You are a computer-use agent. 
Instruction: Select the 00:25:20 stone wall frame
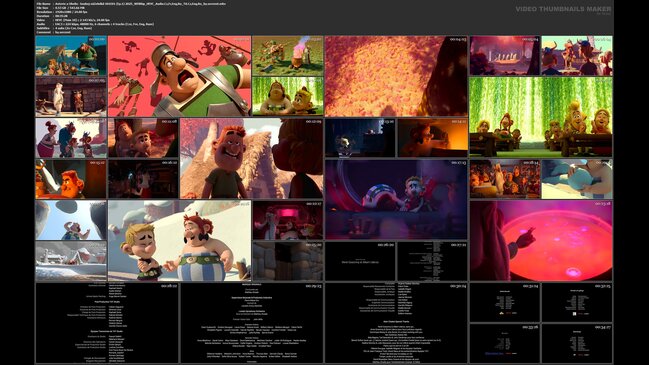point(288,261)
